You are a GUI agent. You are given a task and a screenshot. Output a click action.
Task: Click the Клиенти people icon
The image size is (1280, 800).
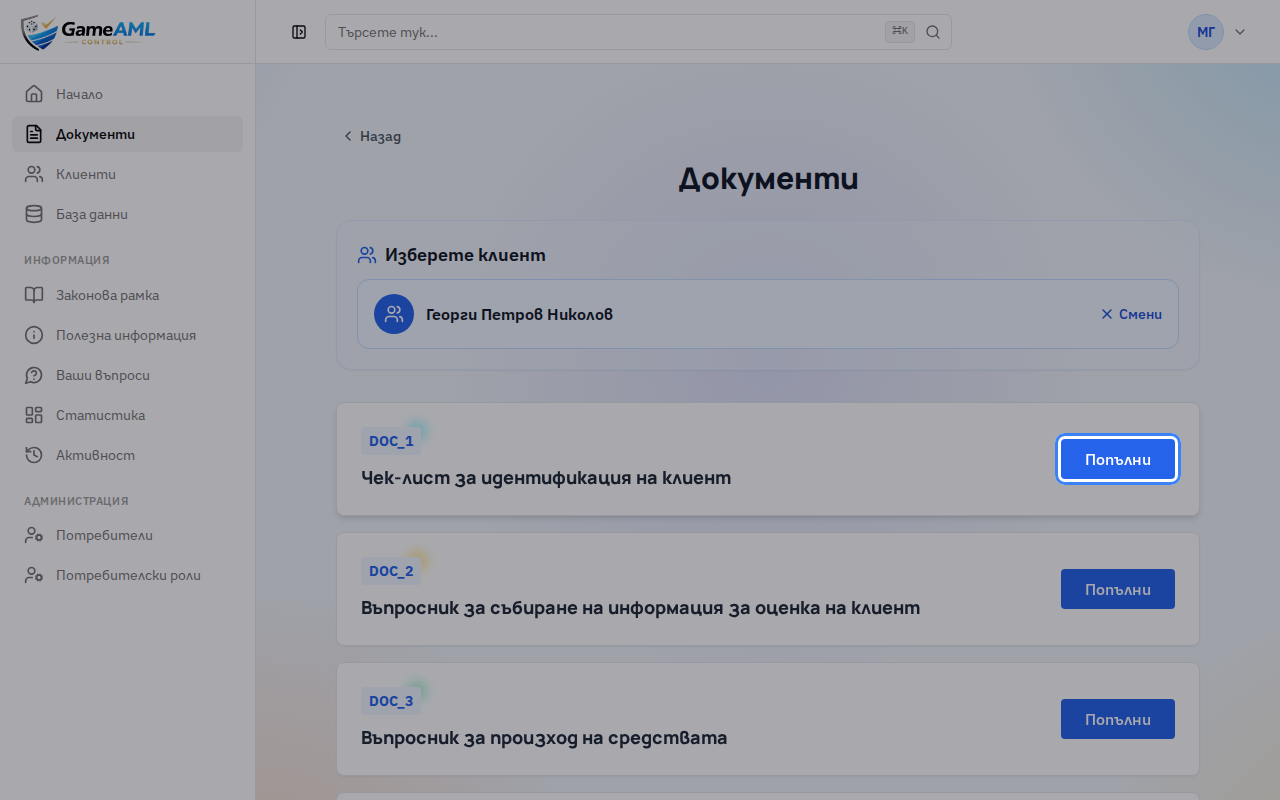tap(34, 174)
